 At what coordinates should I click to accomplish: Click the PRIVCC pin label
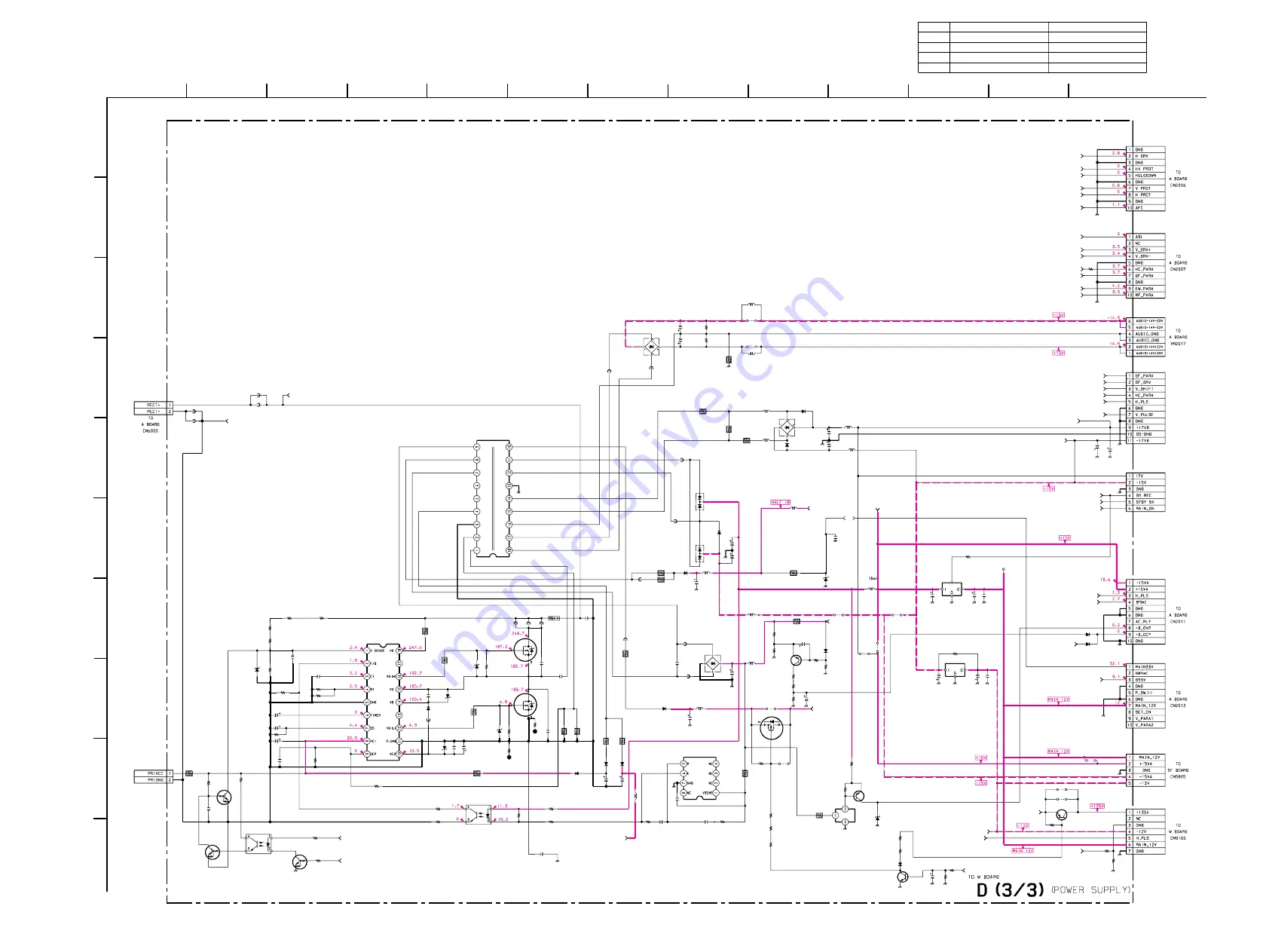click(x=155, y=773)
